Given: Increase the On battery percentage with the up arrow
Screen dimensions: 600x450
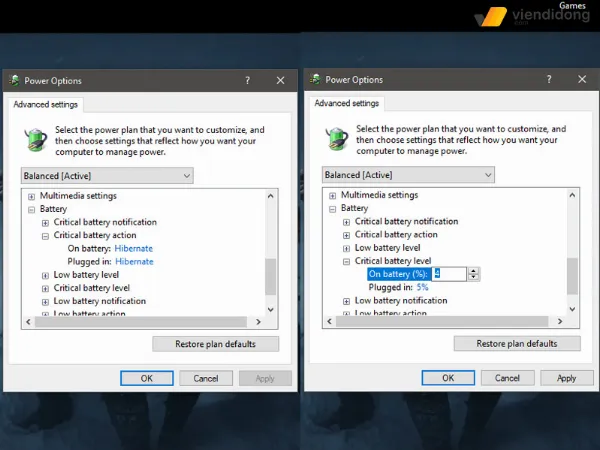Looking at the screenshot, I should tap(473, 270).
